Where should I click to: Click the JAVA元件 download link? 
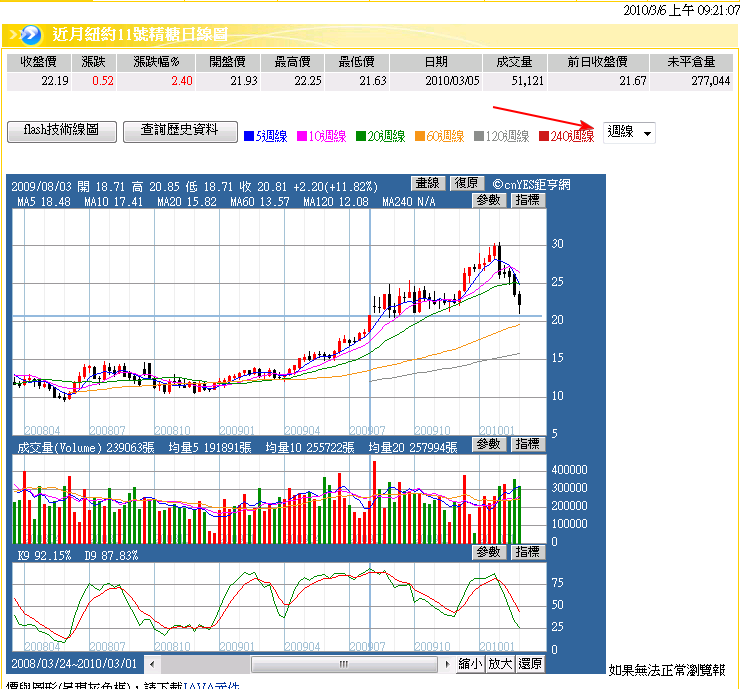click(x=211, y=685)
